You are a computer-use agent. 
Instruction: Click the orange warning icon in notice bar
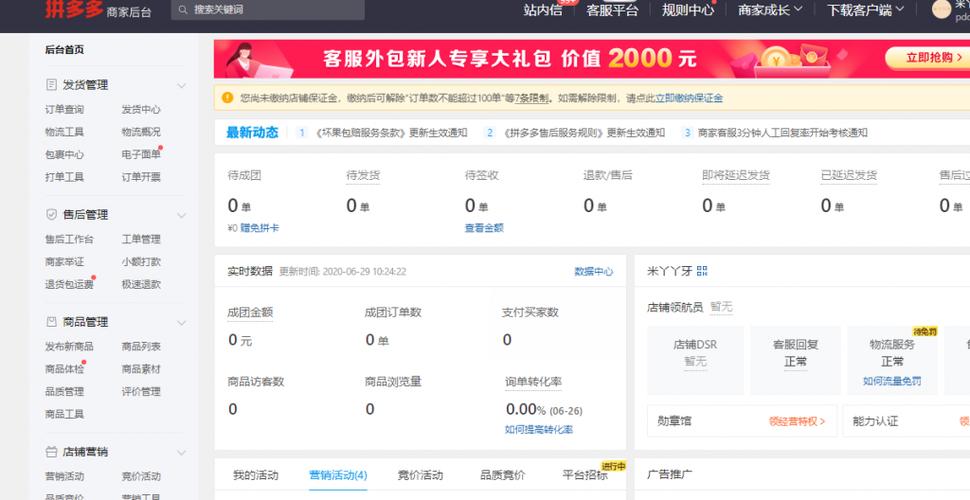click(228, 97)
